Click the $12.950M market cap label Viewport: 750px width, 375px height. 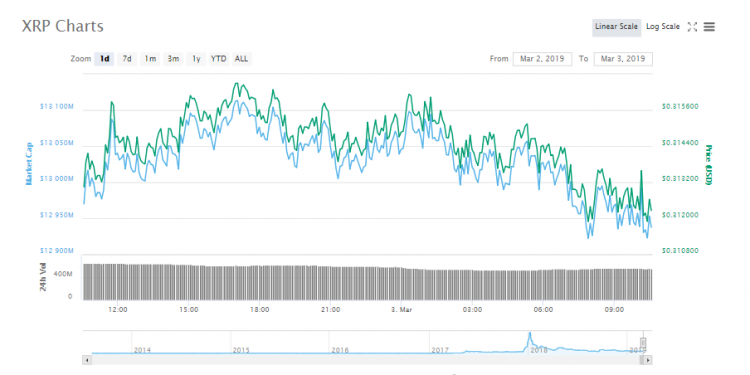pyautogui.click(x=56, y=215)
